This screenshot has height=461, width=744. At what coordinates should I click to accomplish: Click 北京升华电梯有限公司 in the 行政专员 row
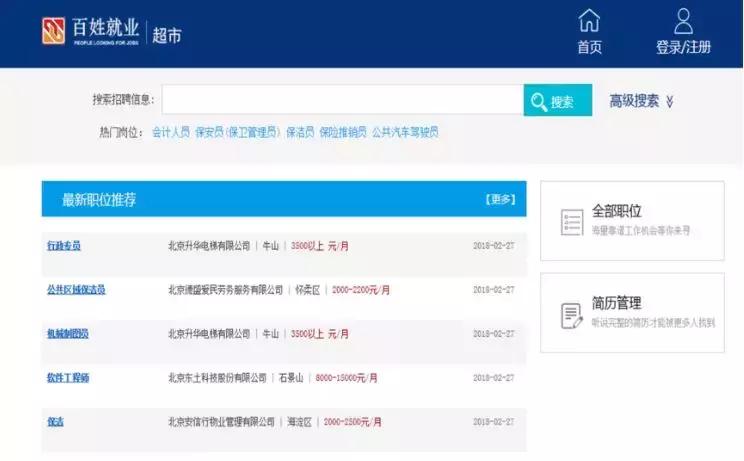(x=209, y=246)
